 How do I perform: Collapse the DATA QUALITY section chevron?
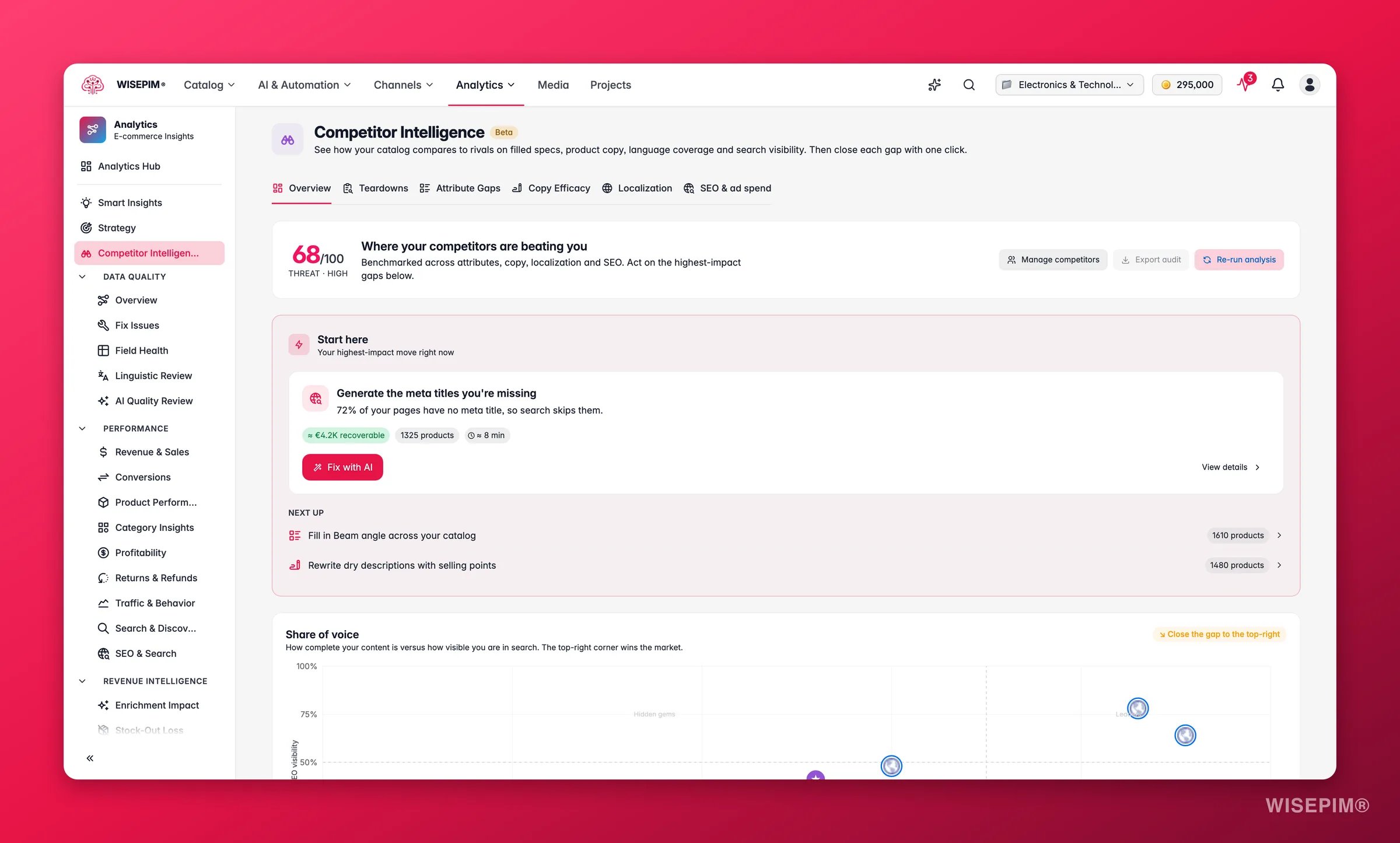click(82, 277)
